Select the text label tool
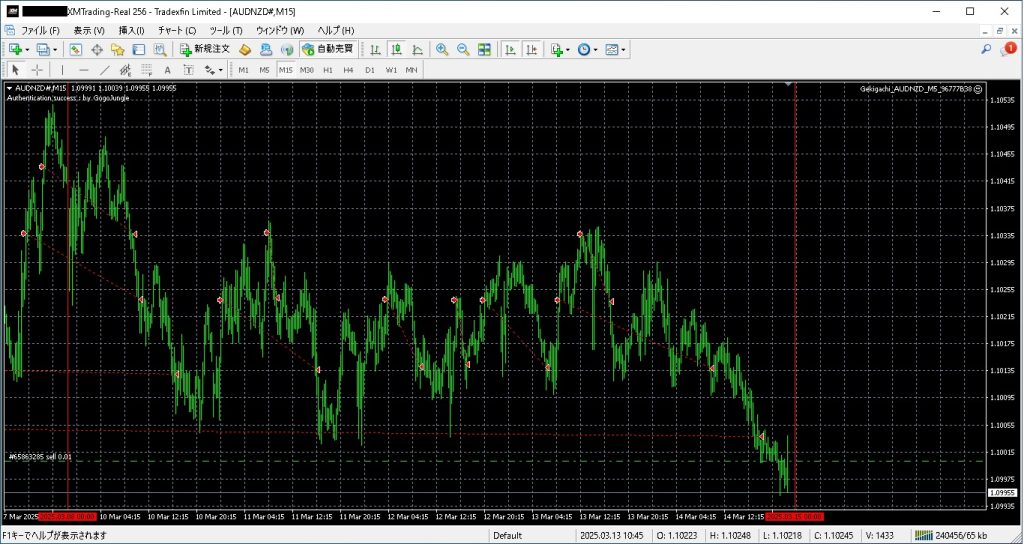Image resolution: width=1024 pixels, height=544 pixels. pos(167,70)
